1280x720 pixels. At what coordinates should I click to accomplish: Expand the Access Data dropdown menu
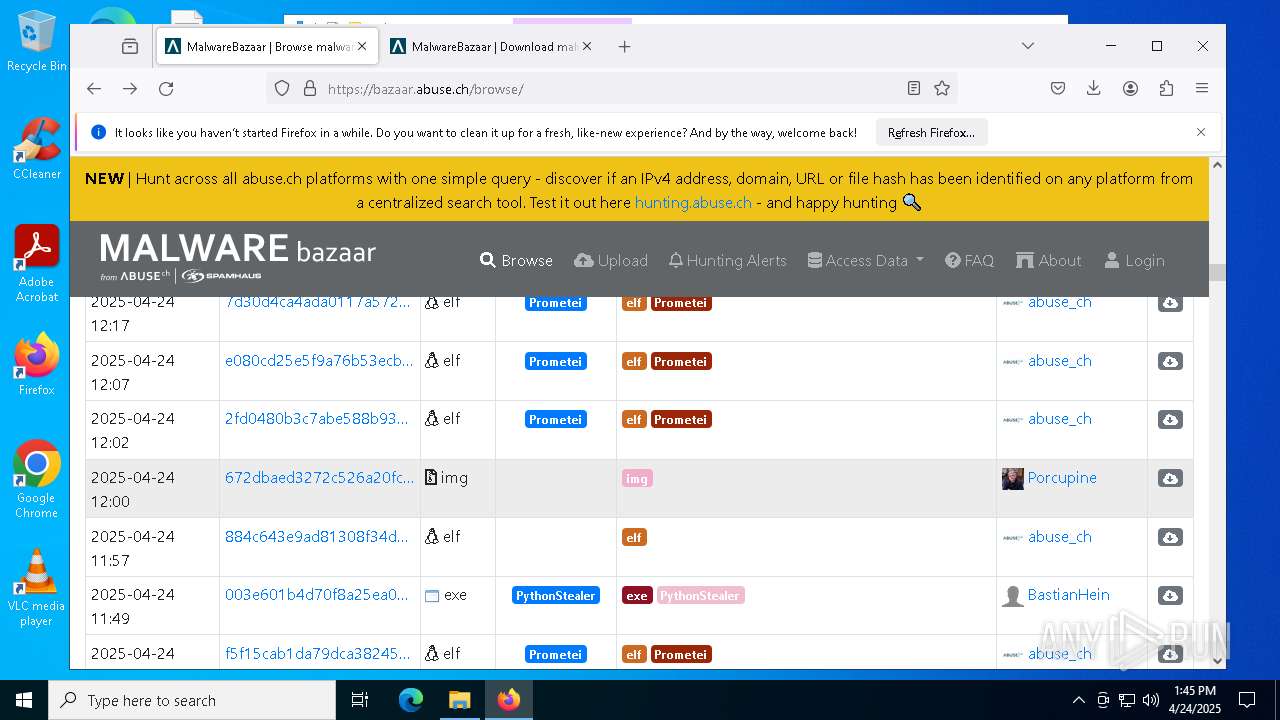point(866,260)
